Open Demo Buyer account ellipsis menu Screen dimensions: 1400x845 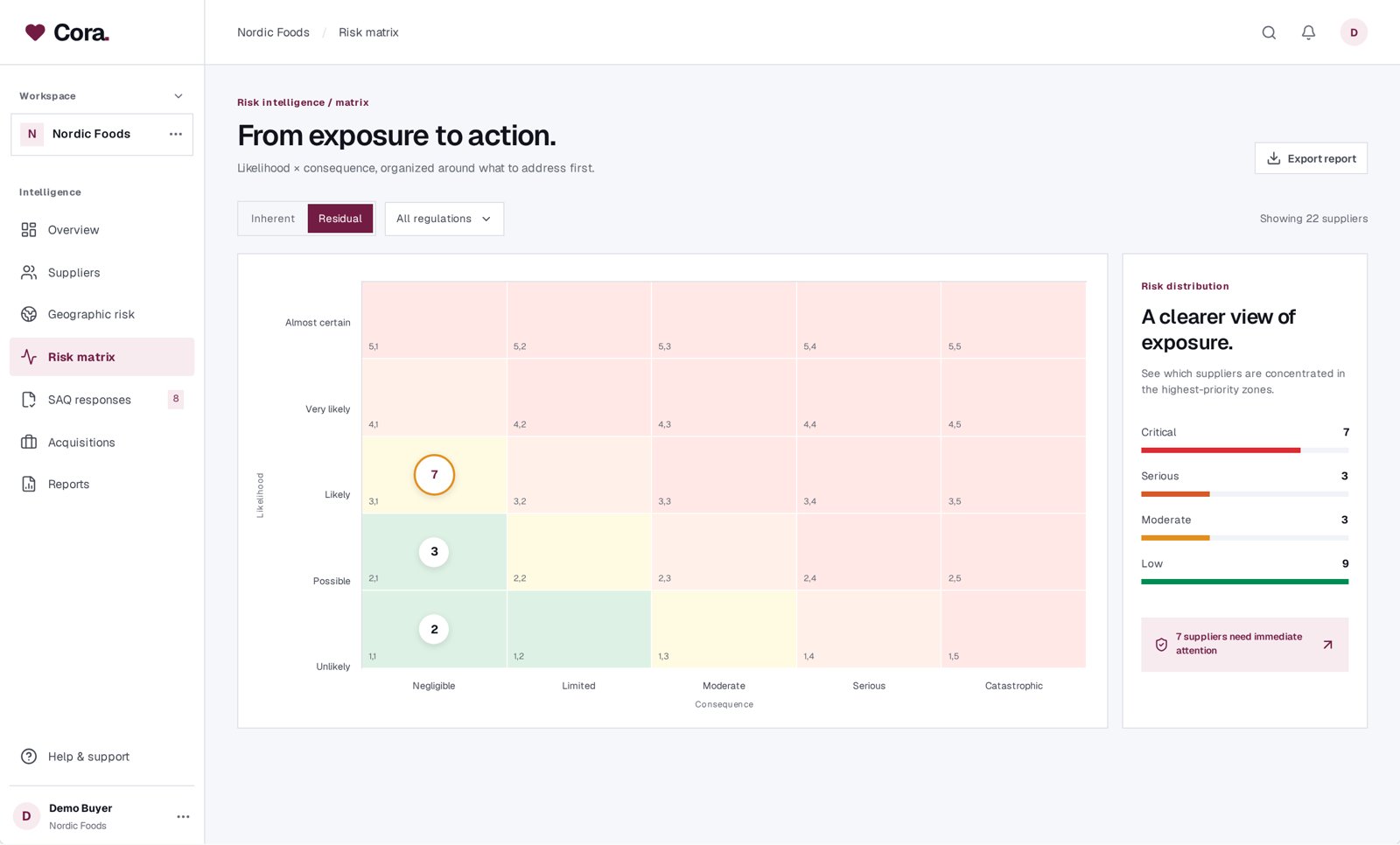pos(183,816)
